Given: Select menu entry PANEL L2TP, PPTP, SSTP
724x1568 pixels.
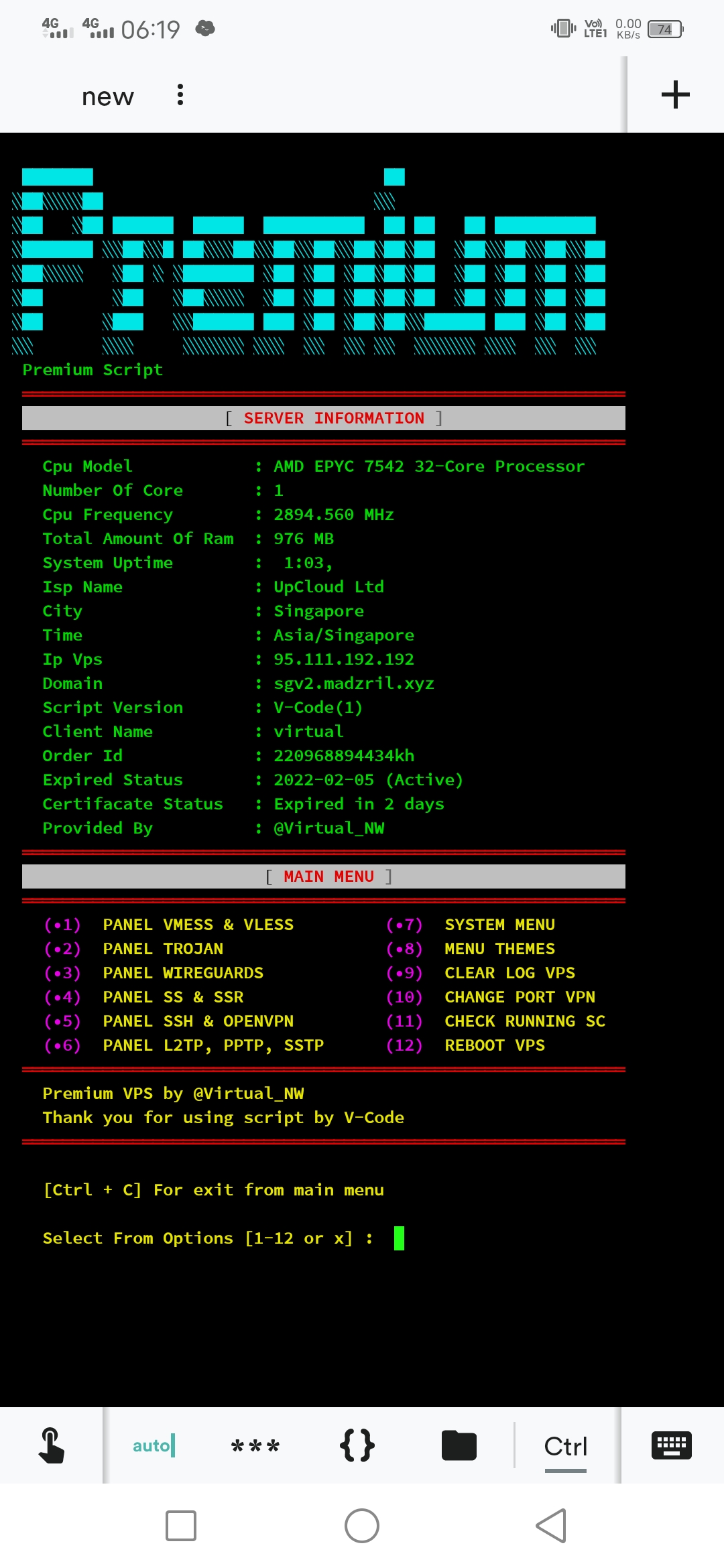Looking at the screenshot, I should (213, 1045).
